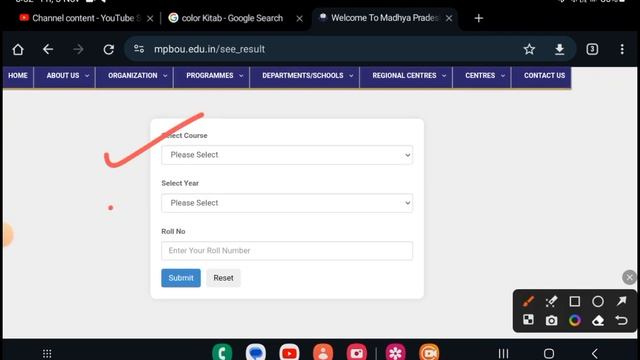Open the Contacts app in taskbar

point(323,352)
